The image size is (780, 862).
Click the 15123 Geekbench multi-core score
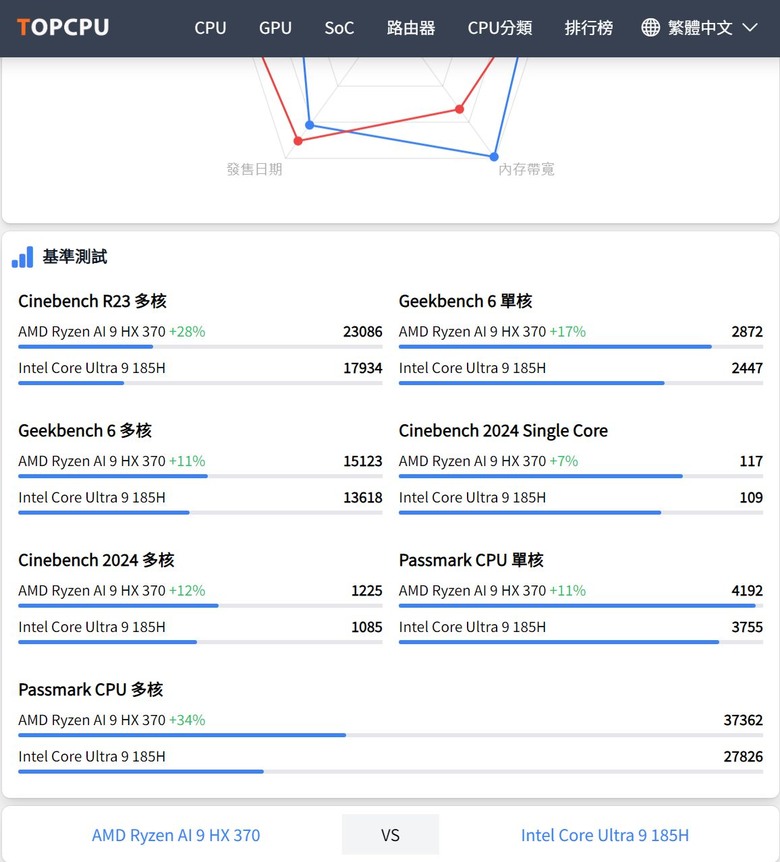coord(362,461)
